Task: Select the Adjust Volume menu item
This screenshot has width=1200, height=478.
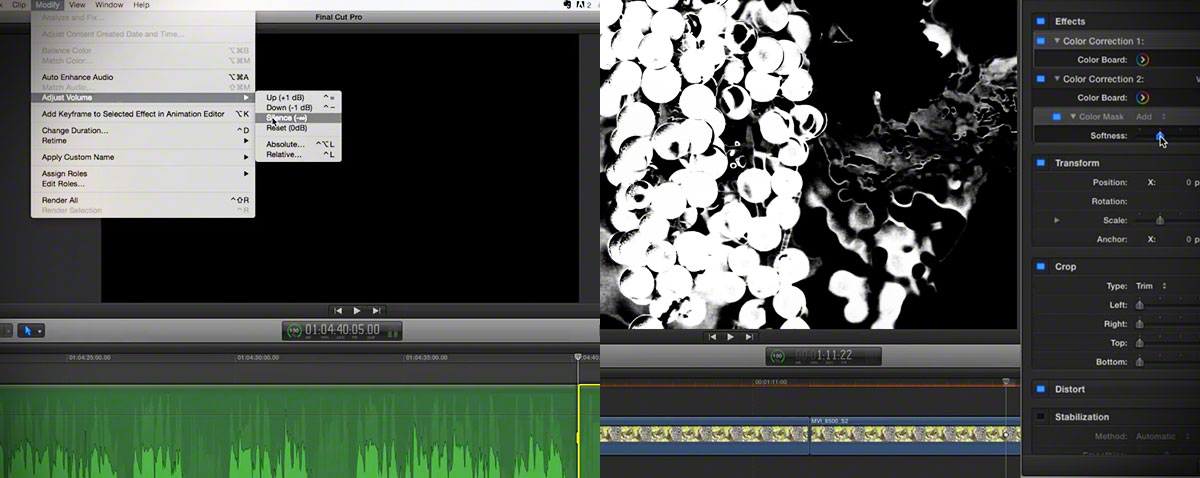Action: (x=143, y=98)
